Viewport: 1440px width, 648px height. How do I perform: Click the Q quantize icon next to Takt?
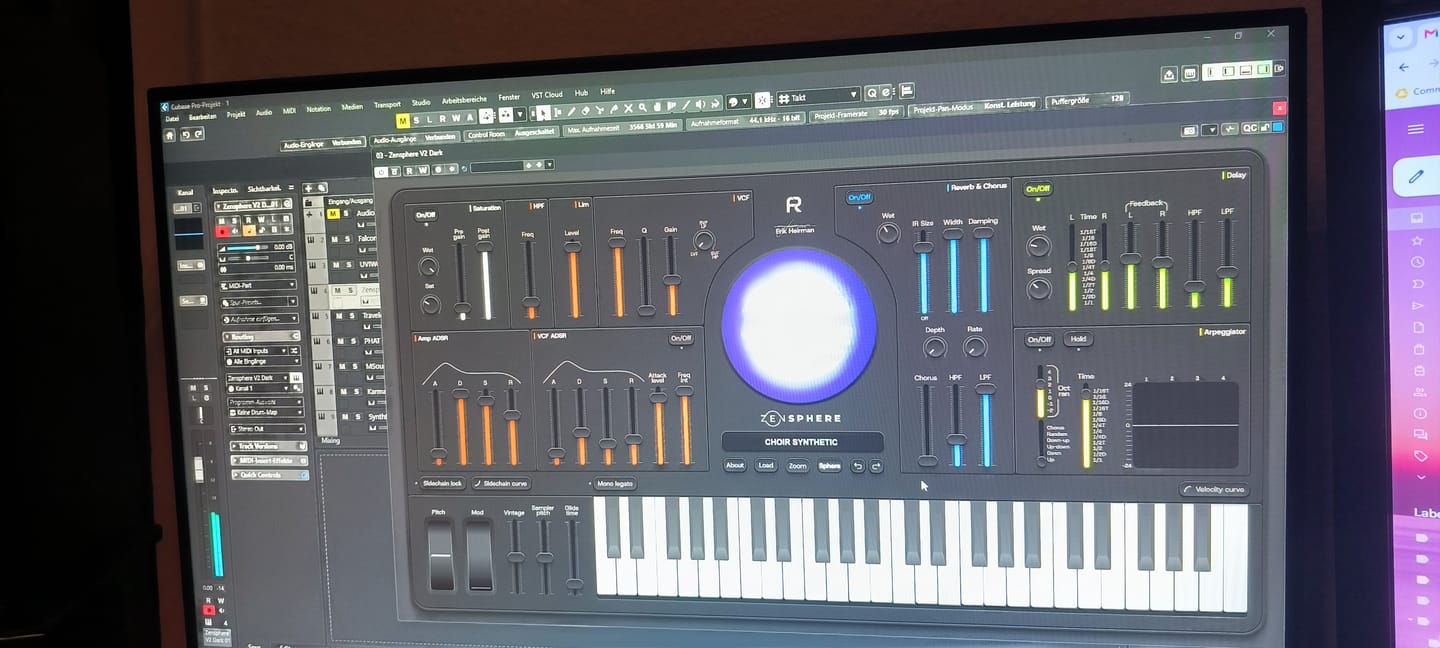[x=871, y=93]
